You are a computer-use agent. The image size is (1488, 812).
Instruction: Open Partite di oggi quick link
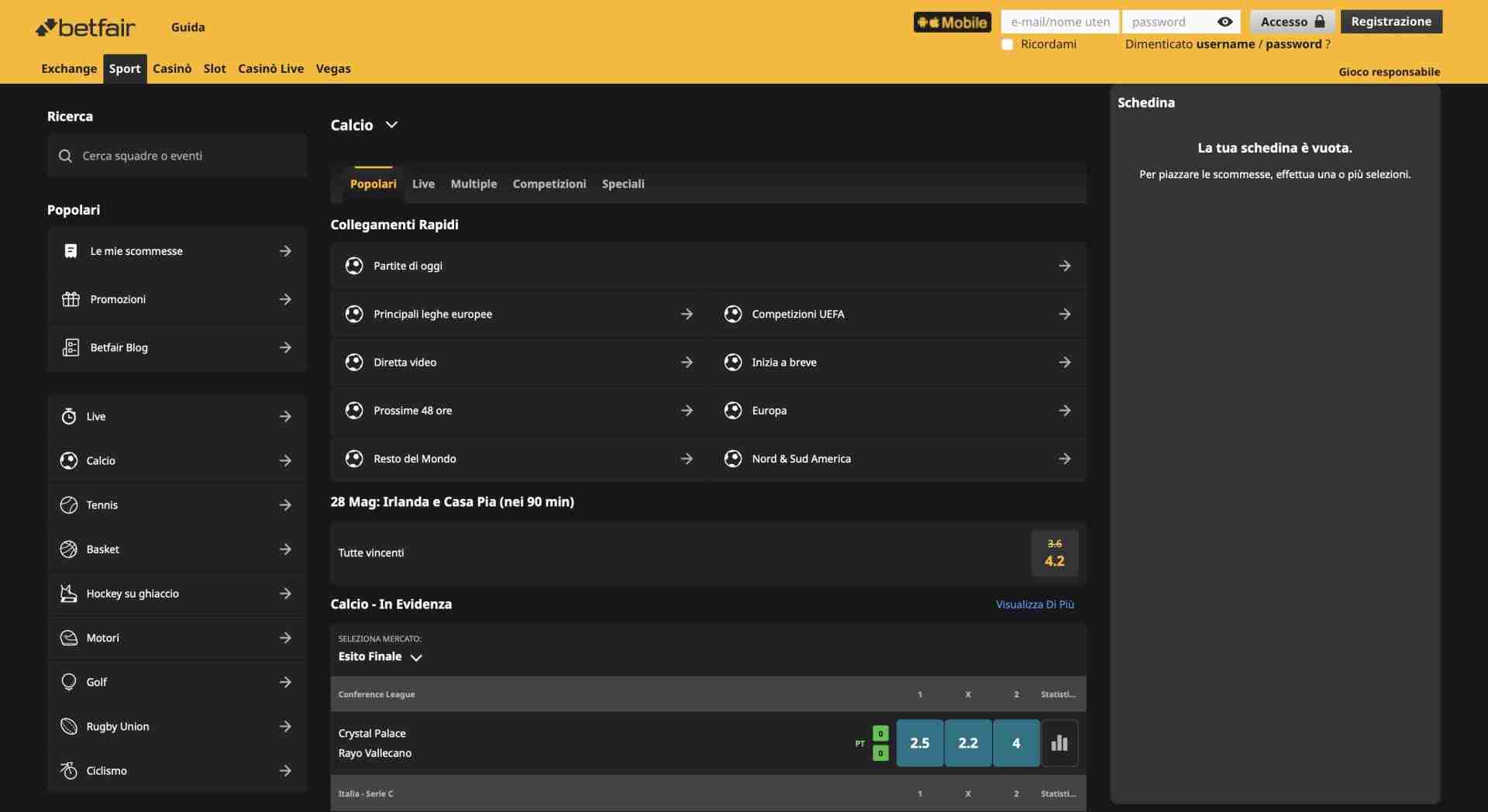pos(708,266)
